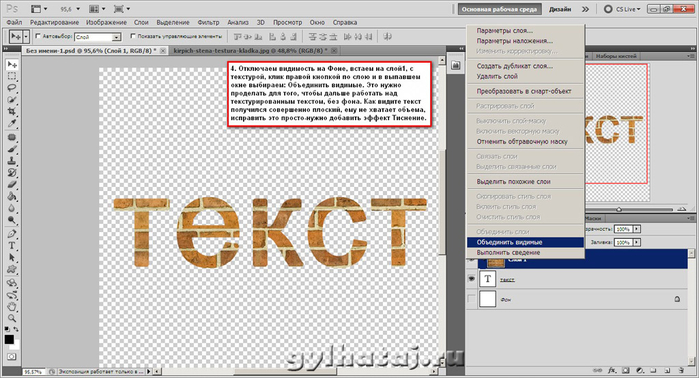Select the Фон layer thumbnail
The height and width of the screenshot is (378, 699).
[487, 299]
